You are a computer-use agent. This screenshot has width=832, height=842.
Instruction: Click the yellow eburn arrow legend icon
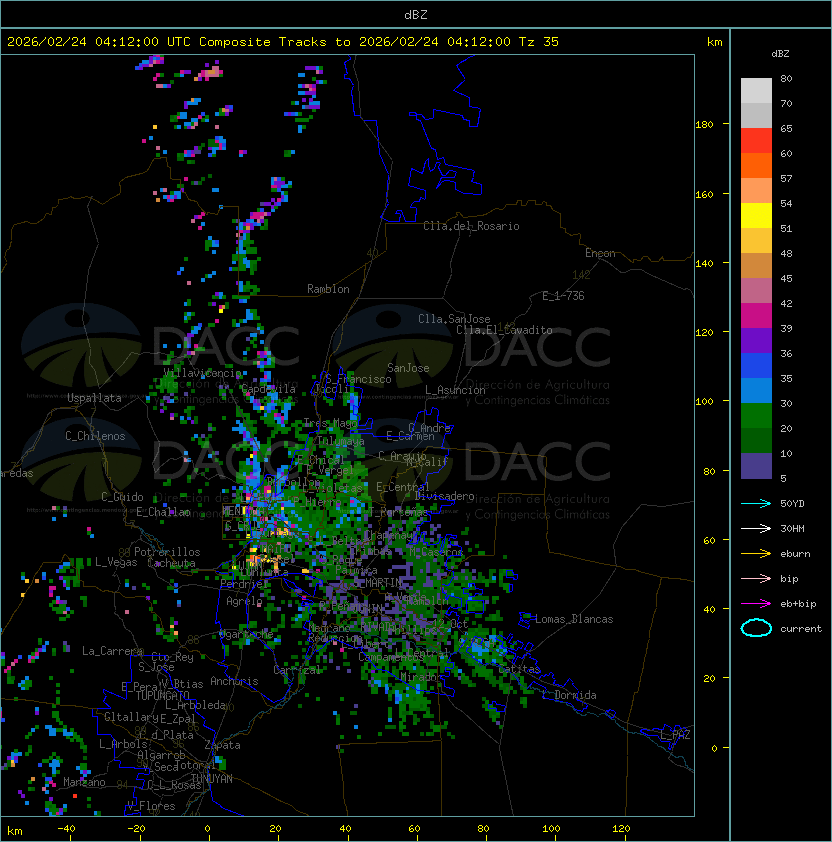coord(756,554)
